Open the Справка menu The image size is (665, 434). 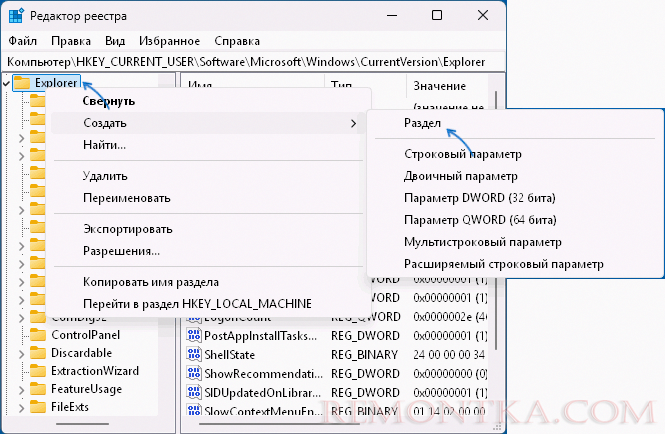tap(237, 41)
